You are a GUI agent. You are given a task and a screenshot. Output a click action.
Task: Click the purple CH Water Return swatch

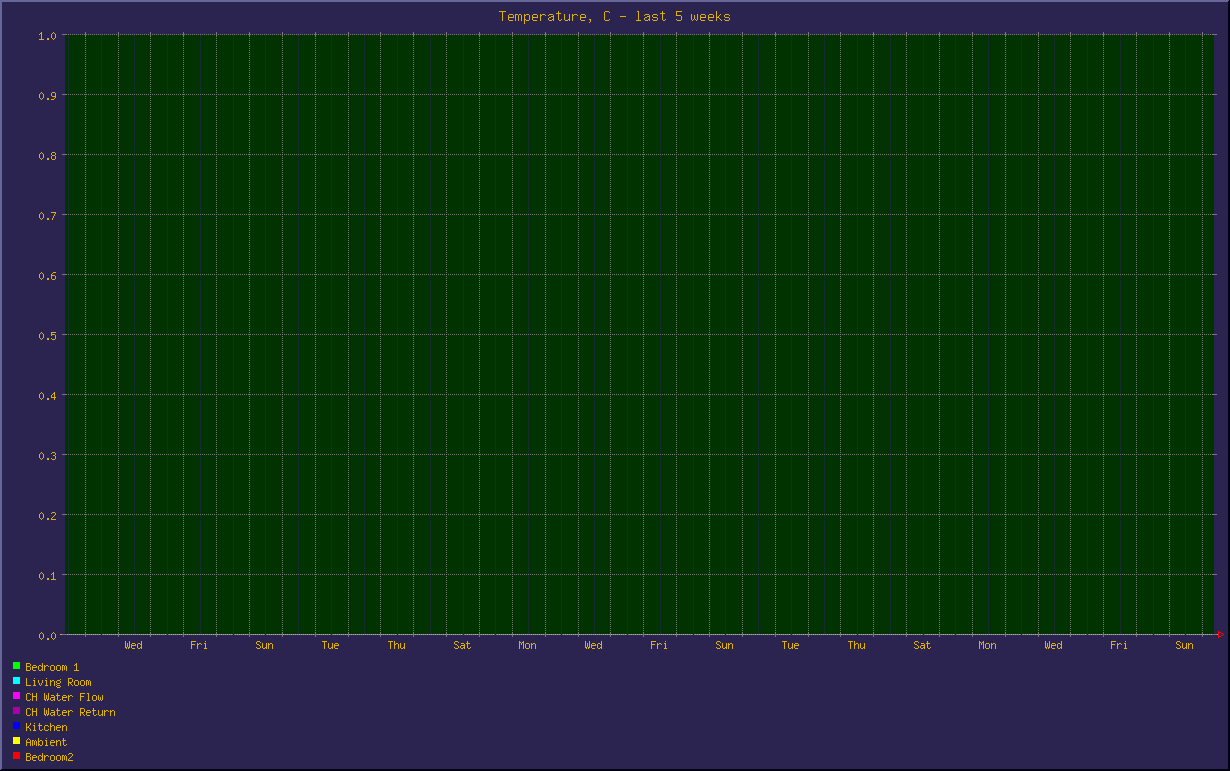(16, 711)
